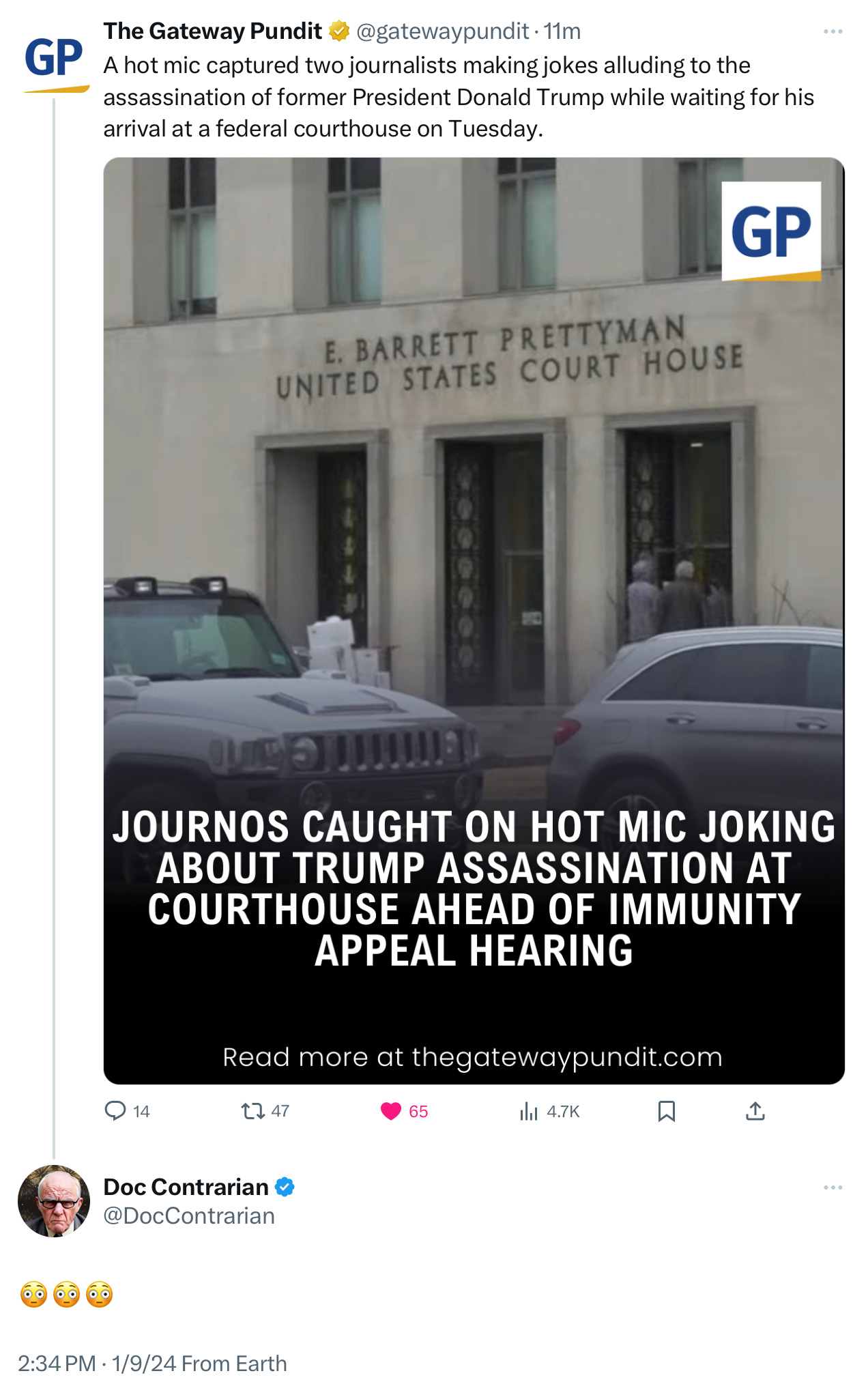This screenshot has width=868, height=1397.
Task: Open more options on Gateway Pundit post
Action: point(833,31)
